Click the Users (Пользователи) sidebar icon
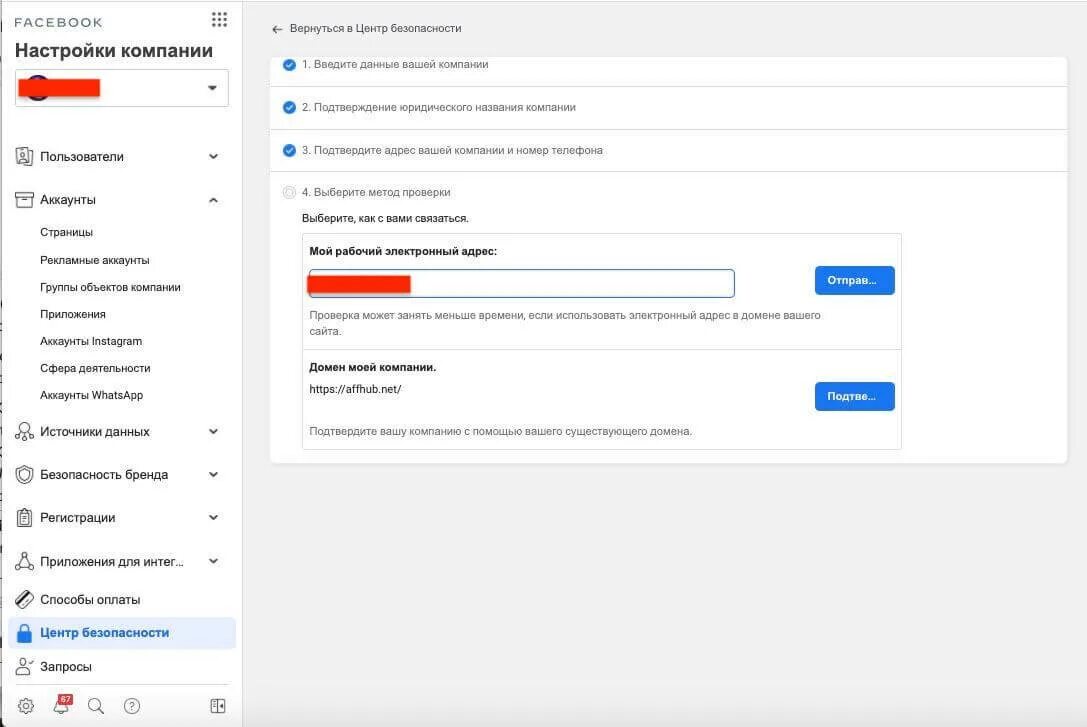The height and width of the screenshot is (727, 1087). [24, 157]
